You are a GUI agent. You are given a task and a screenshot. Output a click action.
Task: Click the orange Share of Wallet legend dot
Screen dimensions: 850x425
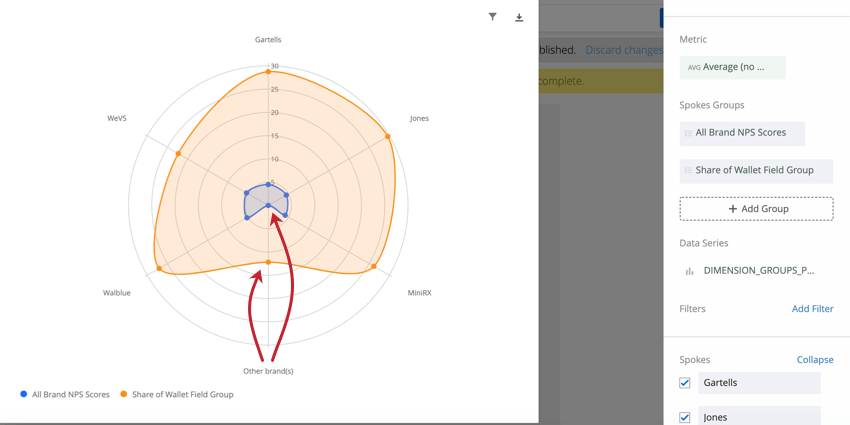point(123,394)
